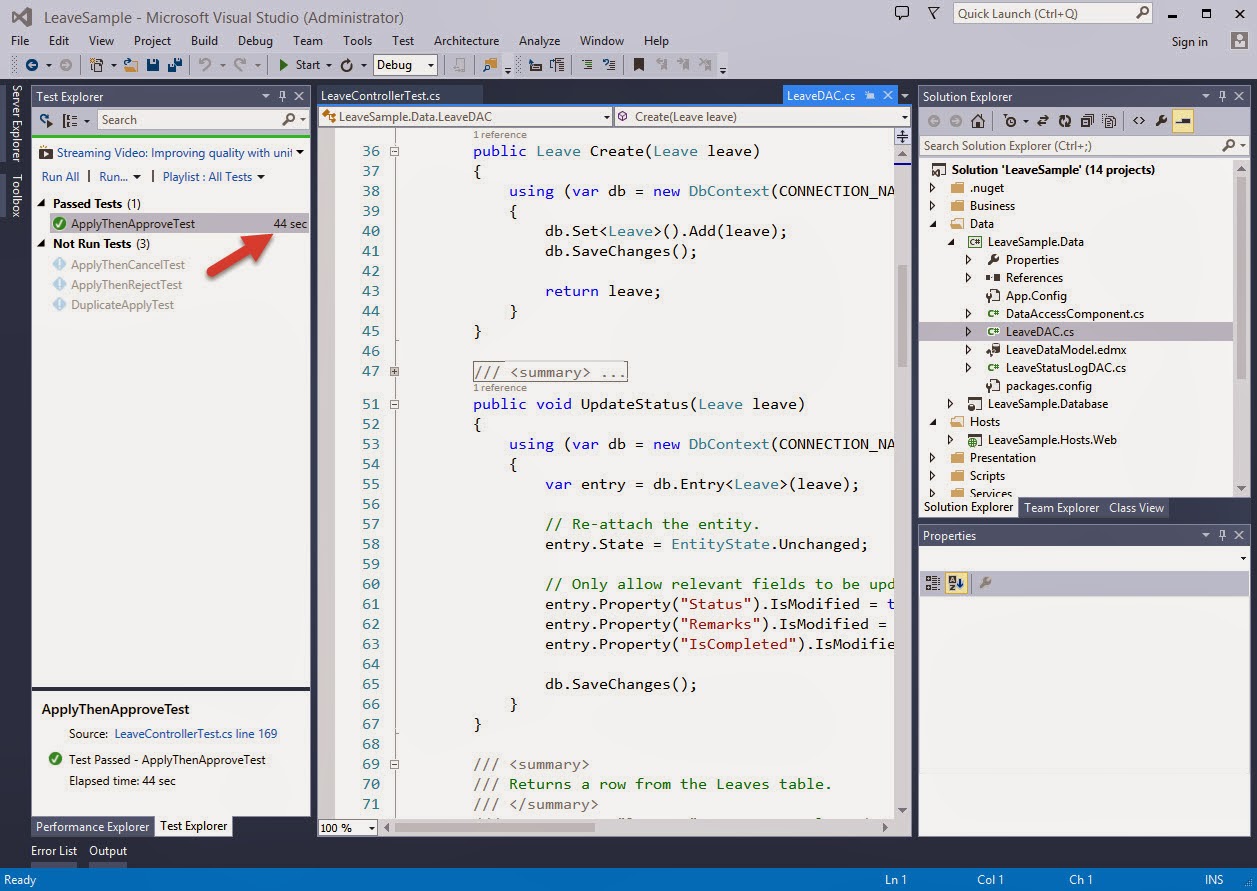Open the Architecture menu
The width and height of the screenshot is (1257, 891).
tap(466, 41)
